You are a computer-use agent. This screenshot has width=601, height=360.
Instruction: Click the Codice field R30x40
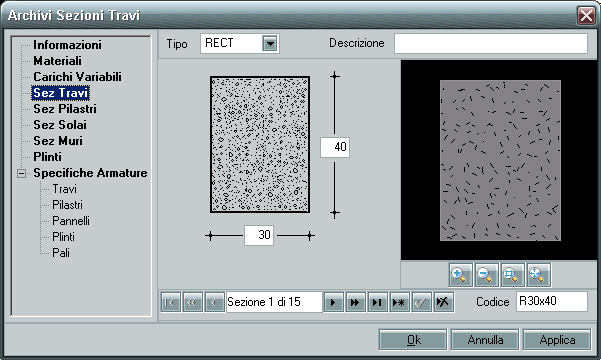[551, 302]
